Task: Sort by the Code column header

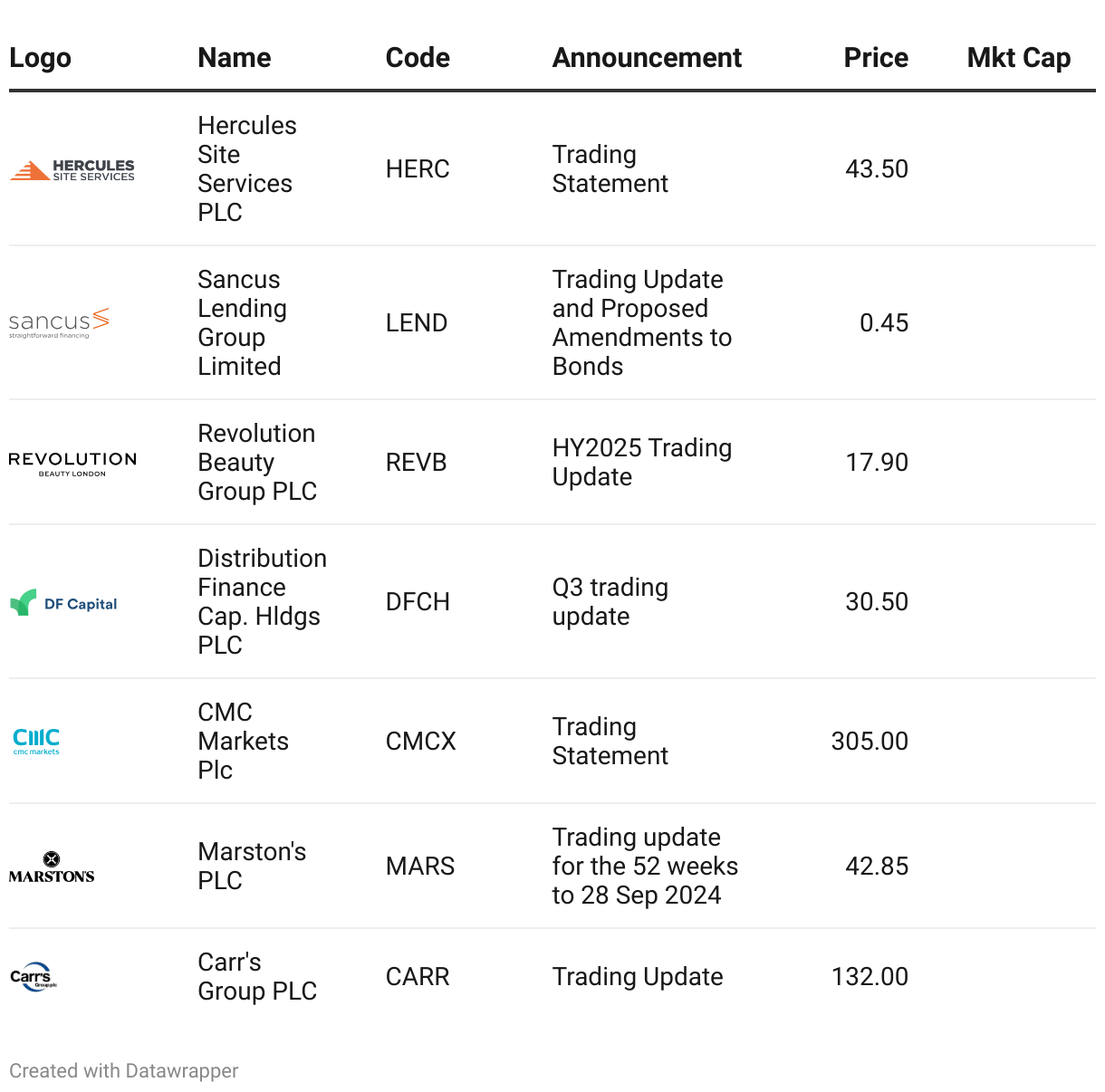Action: click(x=418, y=58)
